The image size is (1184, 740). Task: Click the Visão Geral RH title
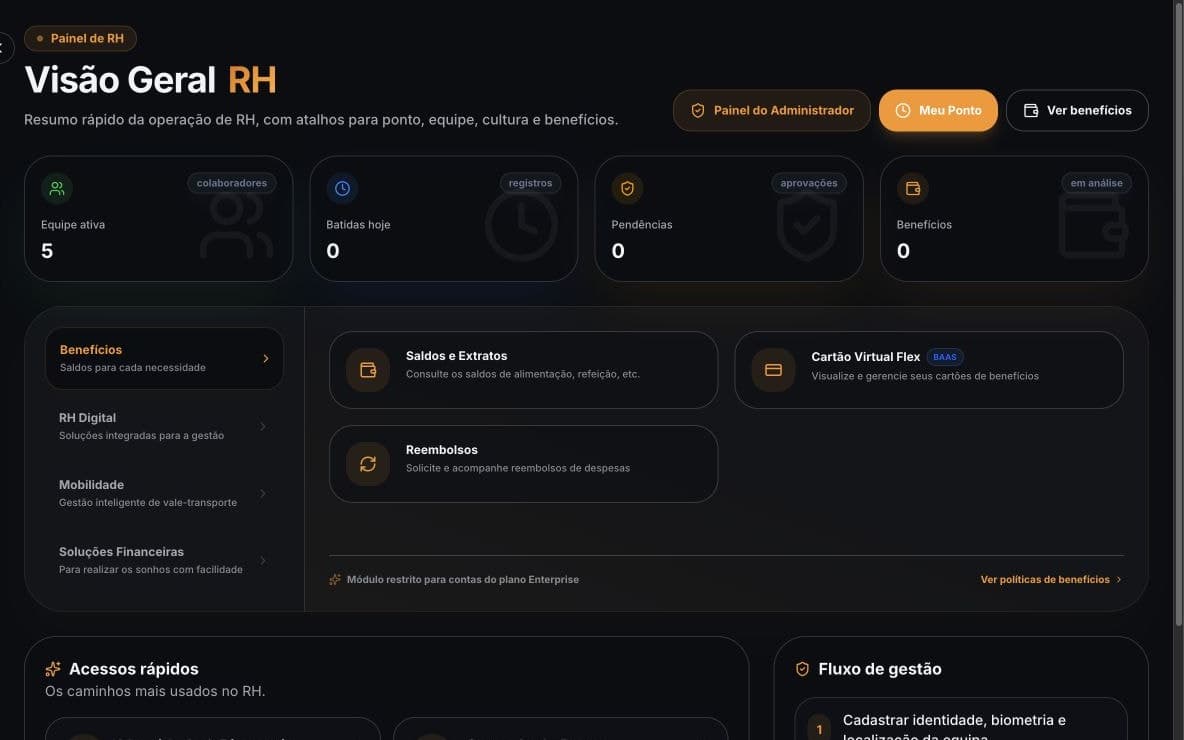pos(150,79)
